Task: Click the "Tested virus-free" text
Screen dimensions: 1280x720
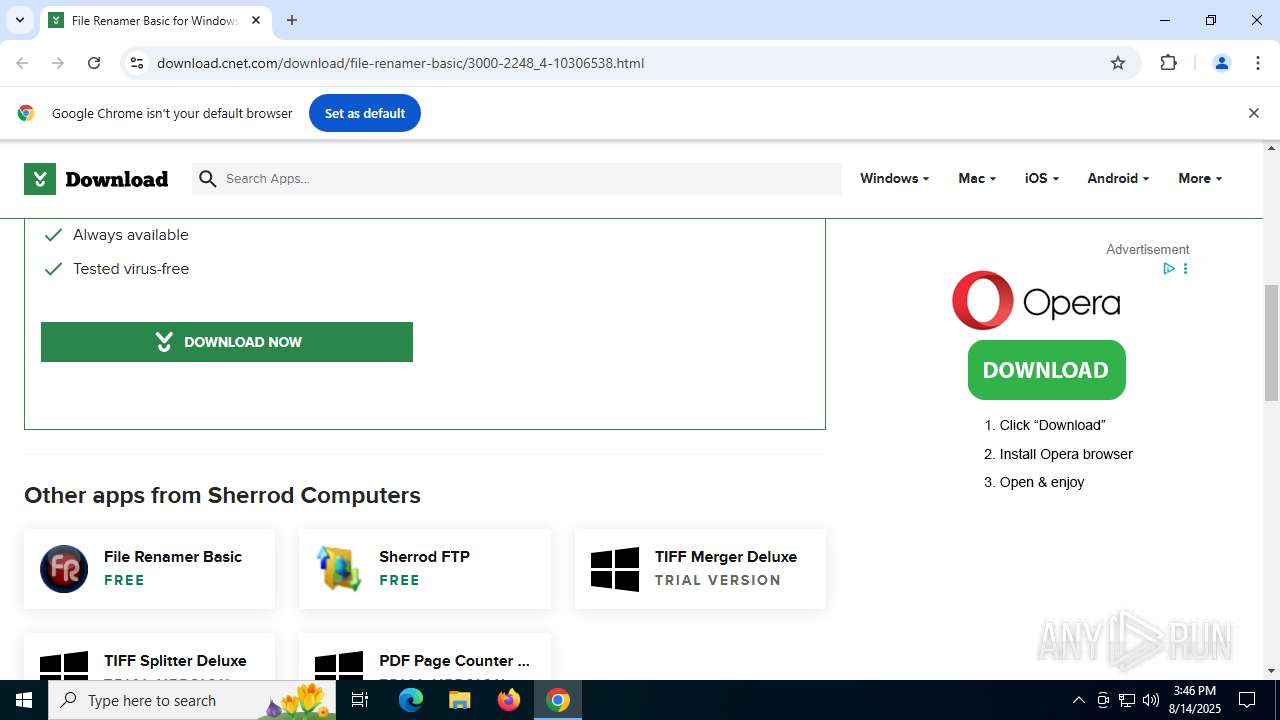Action: [x=131, y=269]
